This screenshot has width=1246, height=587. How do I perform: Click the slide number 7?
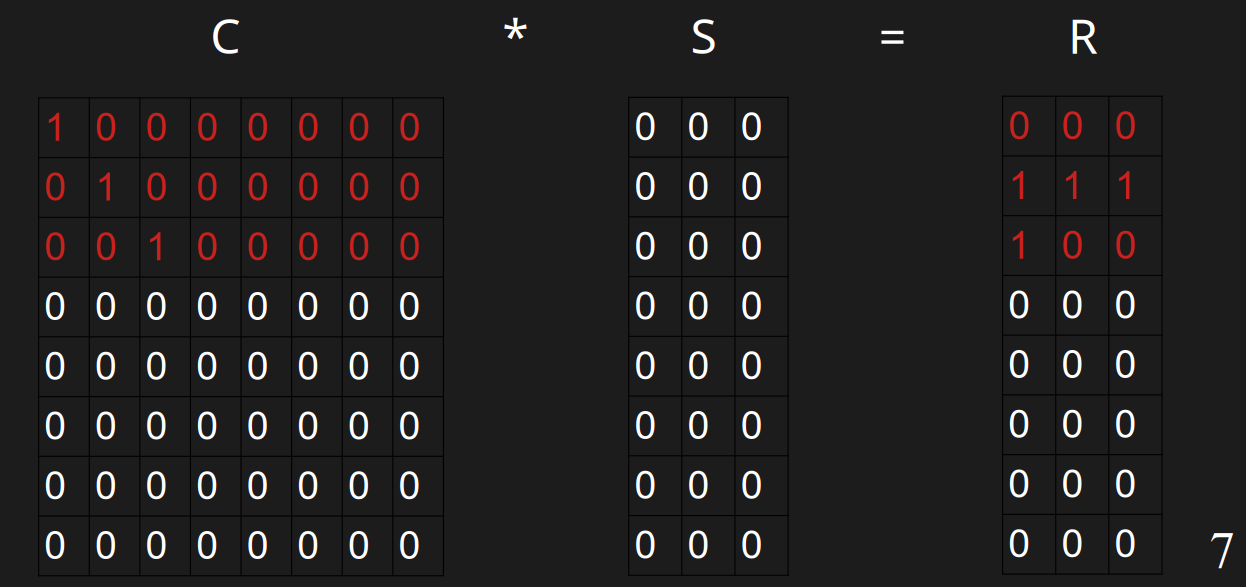(1221, 551)
